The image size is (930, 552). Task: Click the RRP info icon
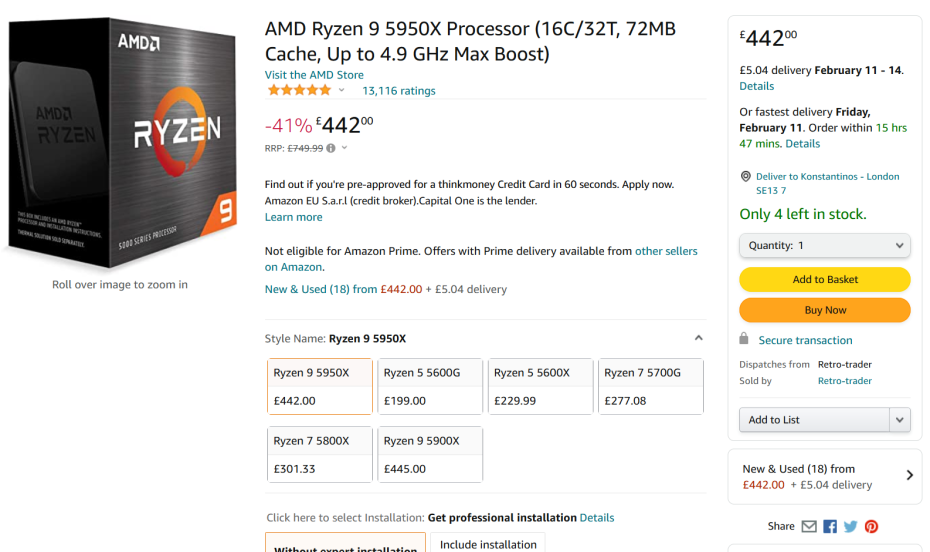pyautogui.click(x=331, y=148)
